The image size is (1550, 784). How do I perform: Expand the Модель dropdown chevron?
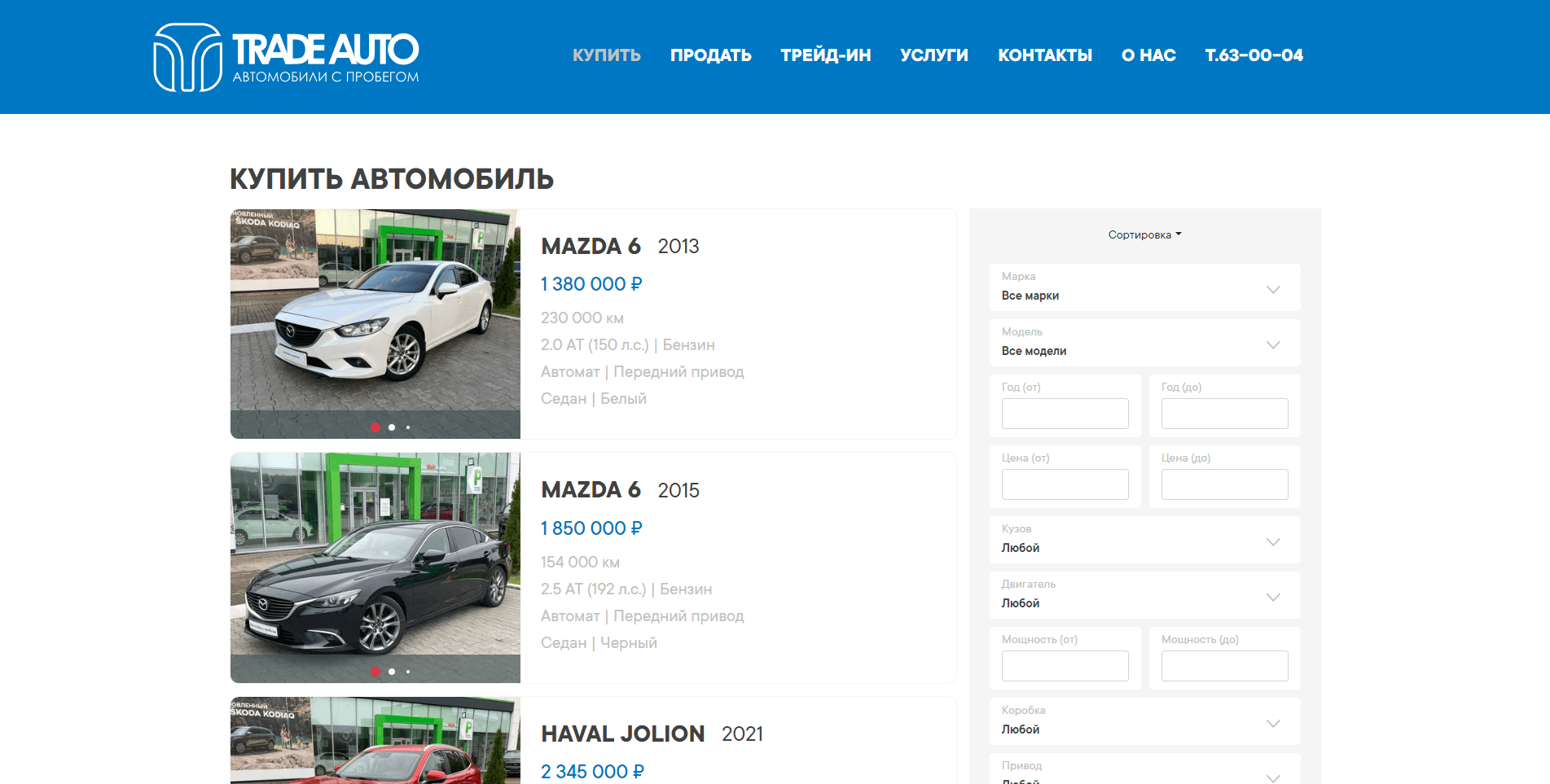[1273, 344]
